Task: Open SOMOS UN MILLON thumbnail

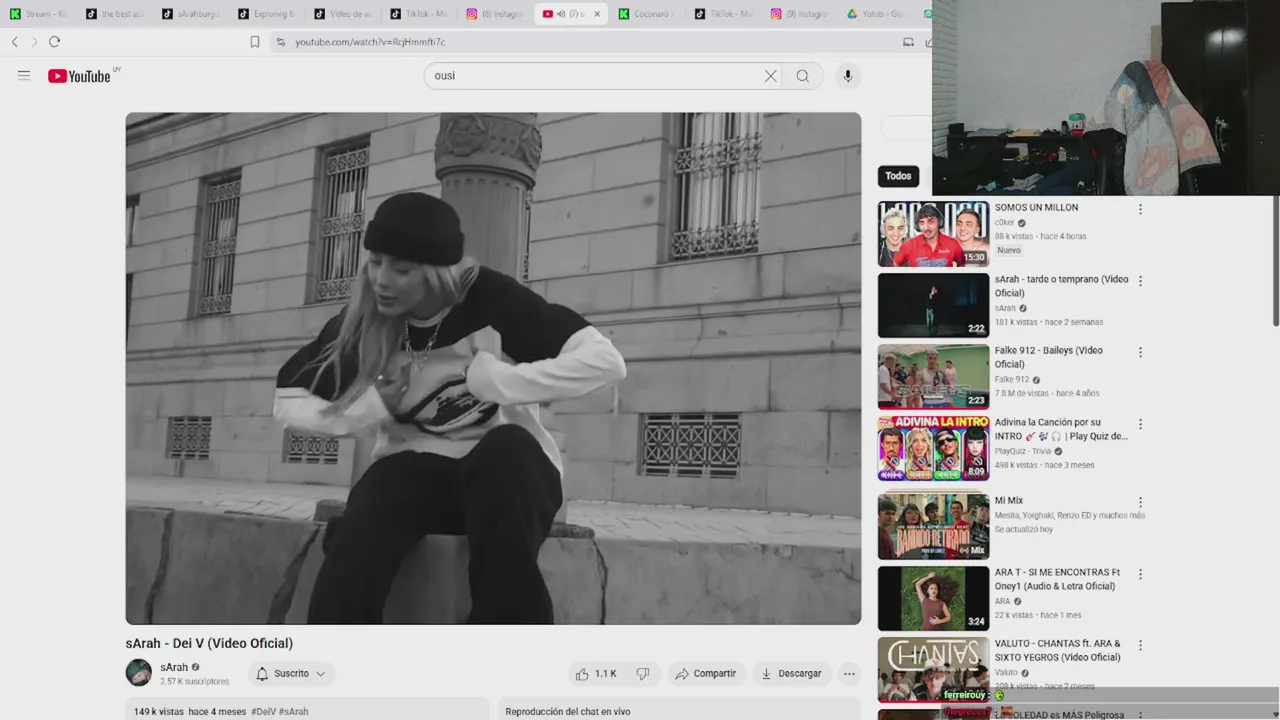Action: tap(933, 234)
